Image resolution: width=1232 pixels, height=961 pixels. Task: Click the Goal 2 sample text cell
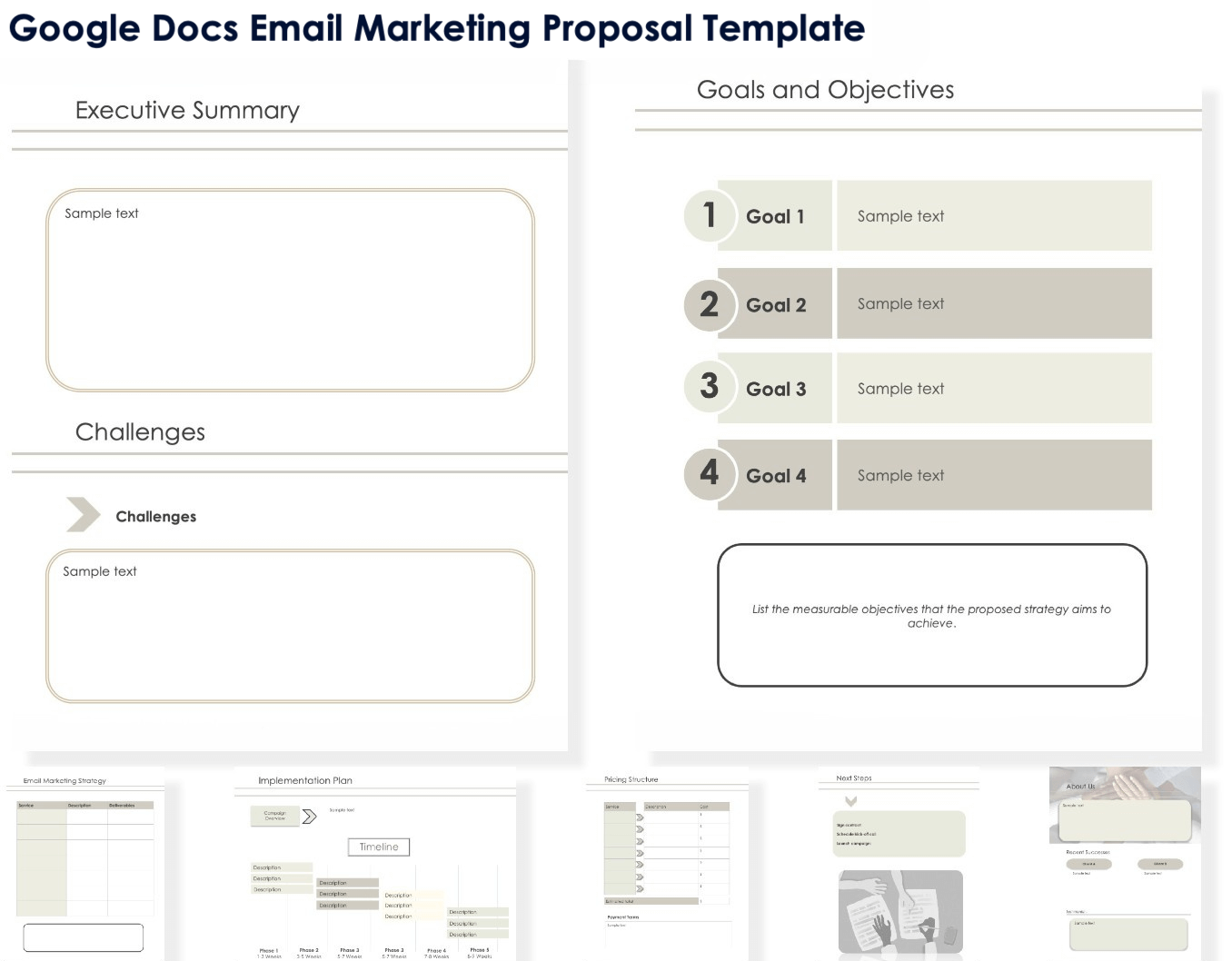[994, 303]
